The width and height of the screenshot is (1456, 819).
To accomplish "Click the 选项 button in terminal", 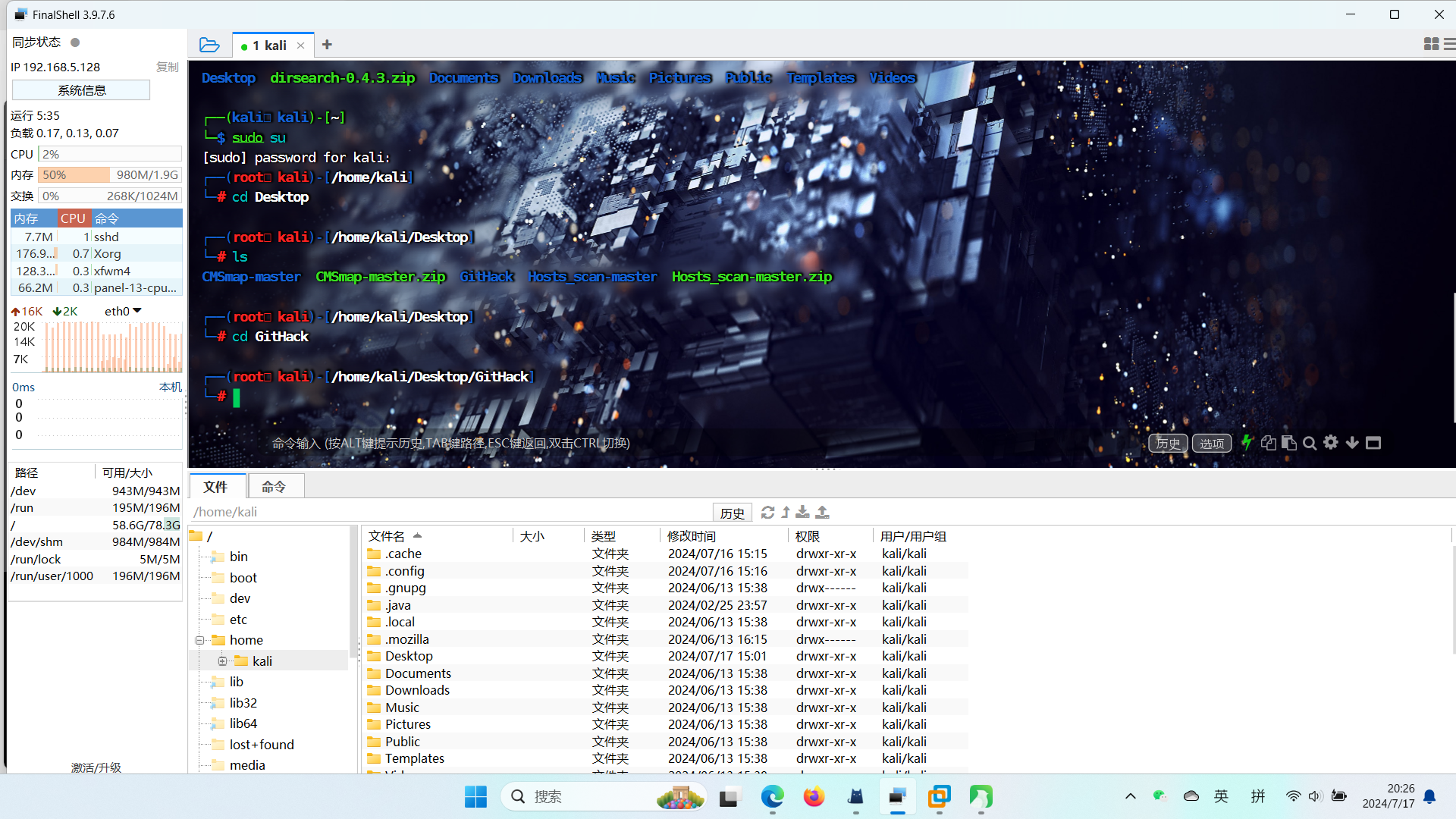I will coord(1211,444).
